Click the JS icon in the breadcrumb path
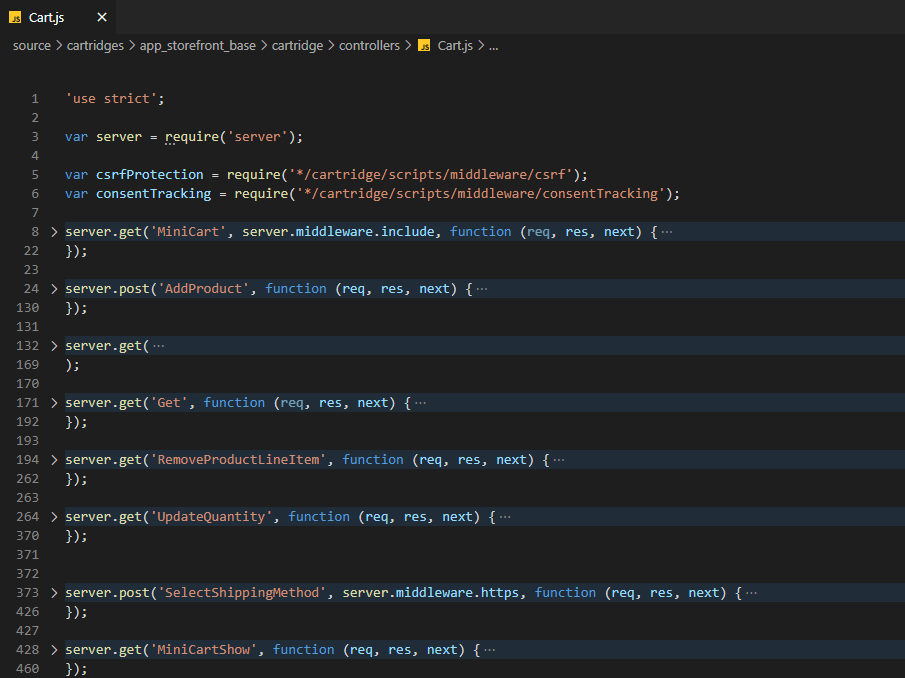The image size is (905, 678). point(424,46)
